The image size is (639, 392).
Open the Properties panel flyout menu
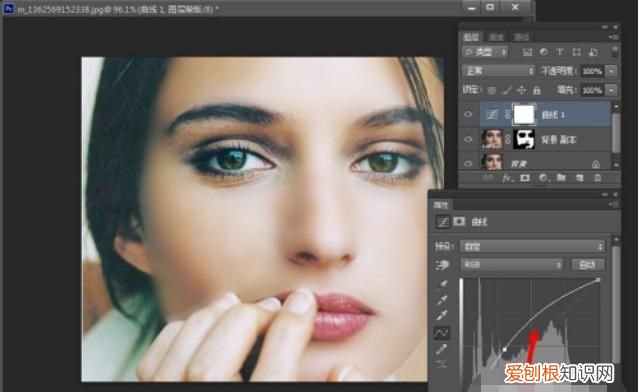(614, 205)
